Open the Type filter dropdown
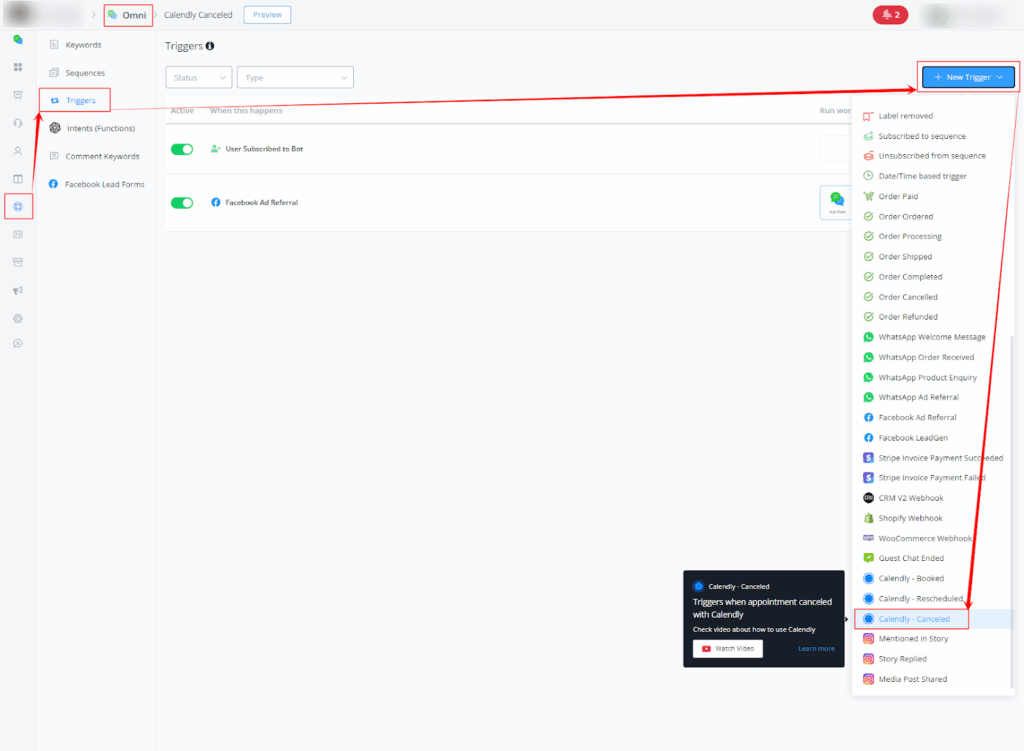 295,77
